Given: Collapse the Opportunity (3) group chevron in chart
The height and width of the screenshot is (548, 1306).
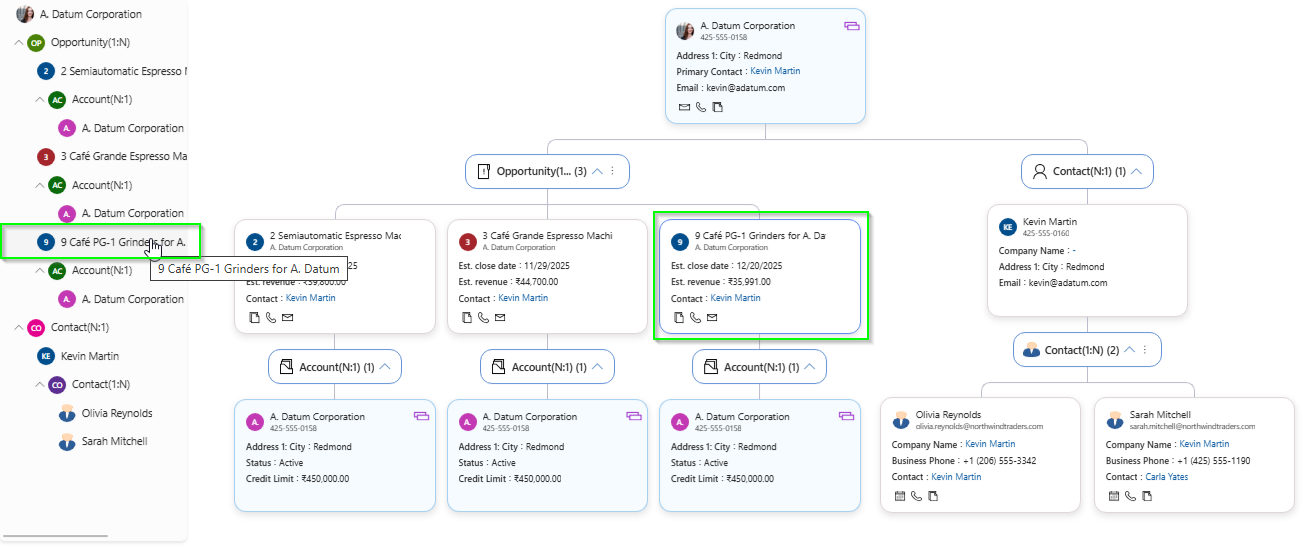Looking at the screenshot, I should [597, 171].
